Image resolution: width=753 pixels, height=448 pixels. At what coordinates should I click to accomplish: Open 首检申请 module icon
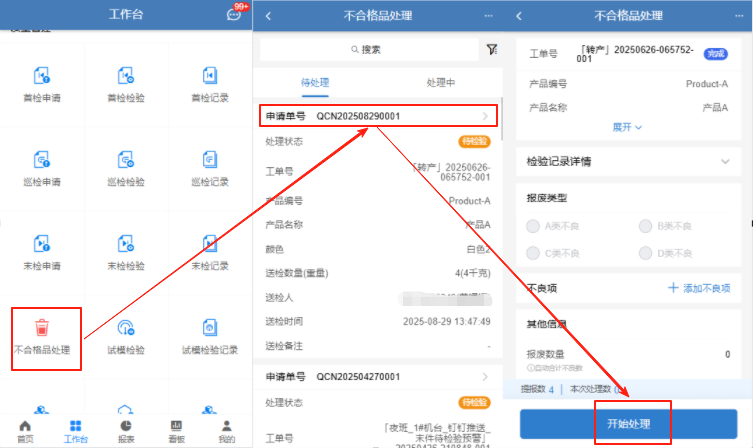coord(41,76)
